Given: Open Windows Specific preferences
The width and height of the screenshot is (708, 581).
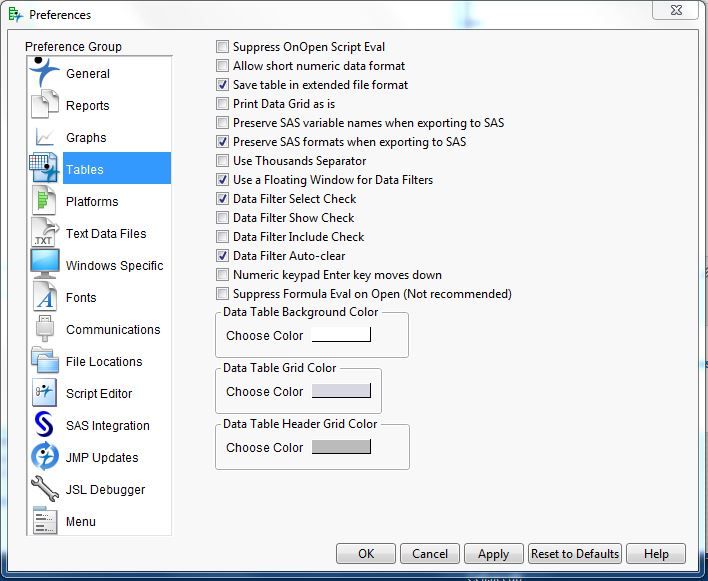Looking at the screenshot, I should 114,266.
